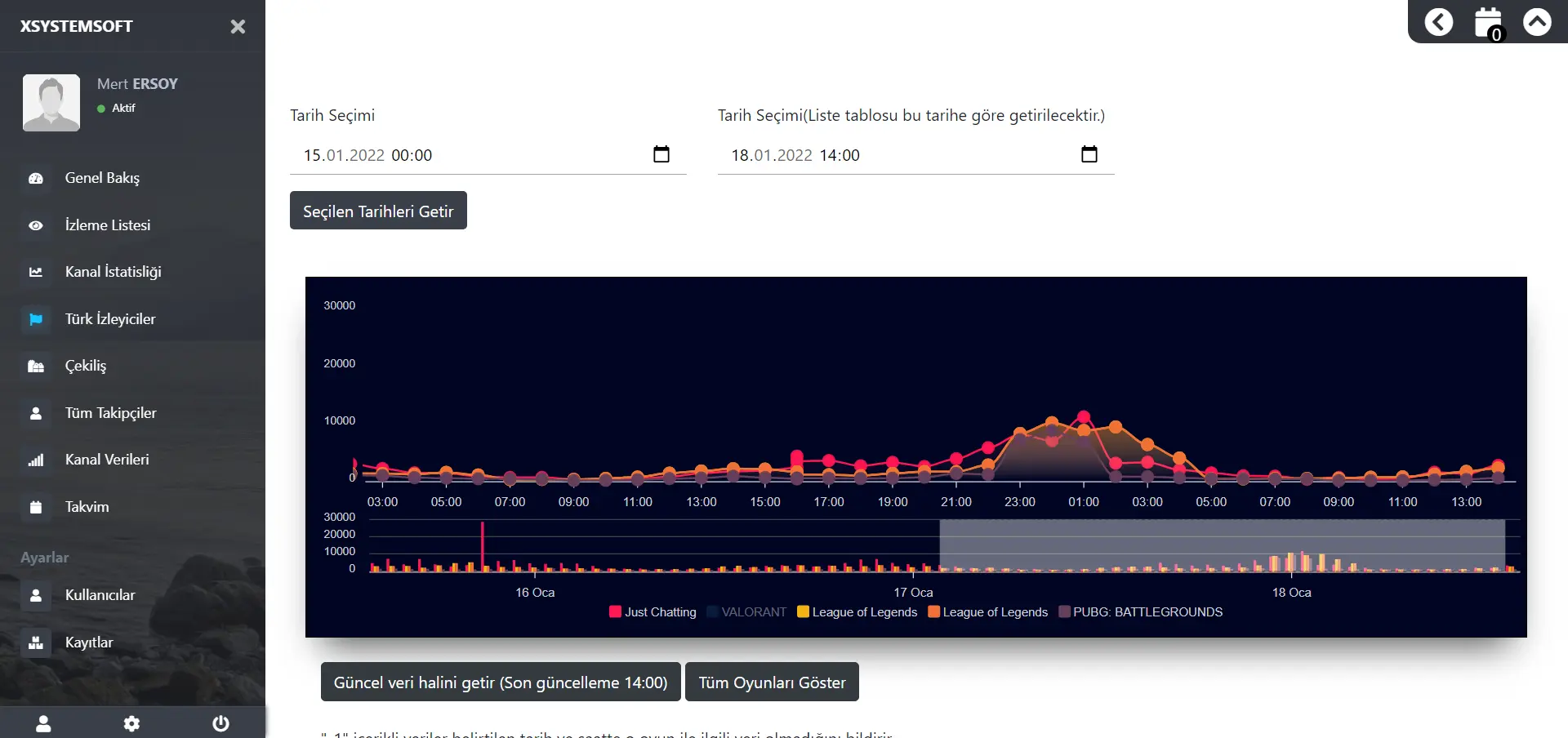1568x738 pixels.
Task: Toggle PUBG: BATTLEGROUNDS legend series
Action: (x=1140, y=612)
